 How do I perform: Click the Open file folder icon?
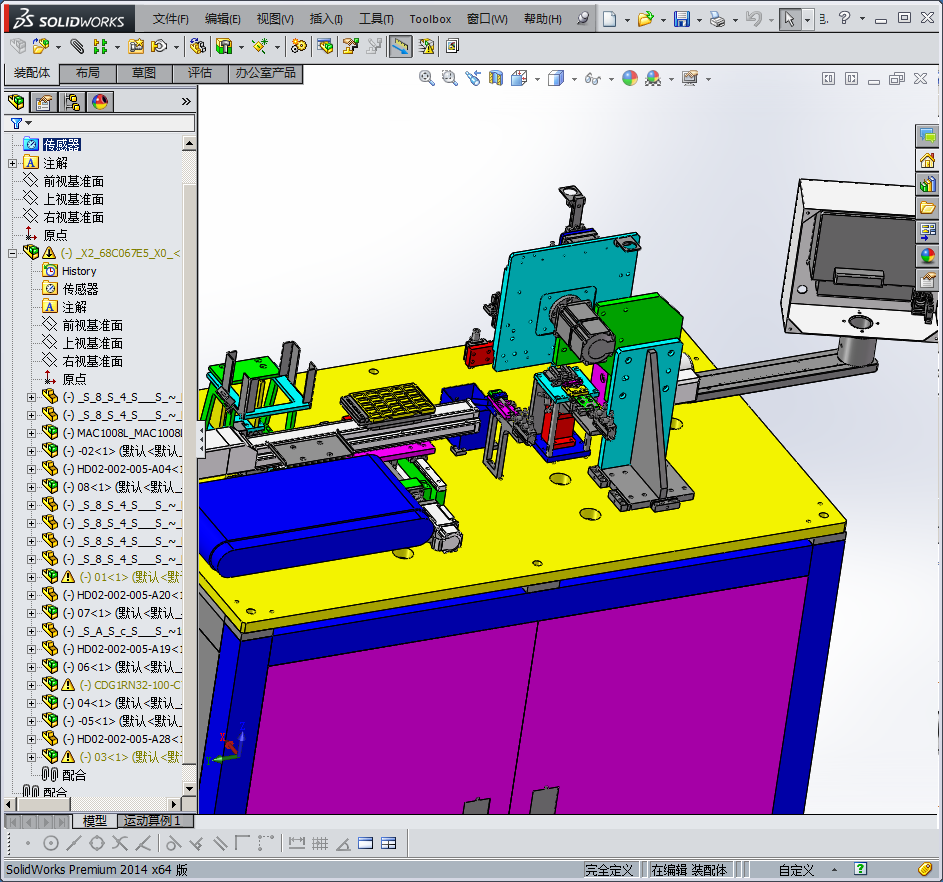645,19
